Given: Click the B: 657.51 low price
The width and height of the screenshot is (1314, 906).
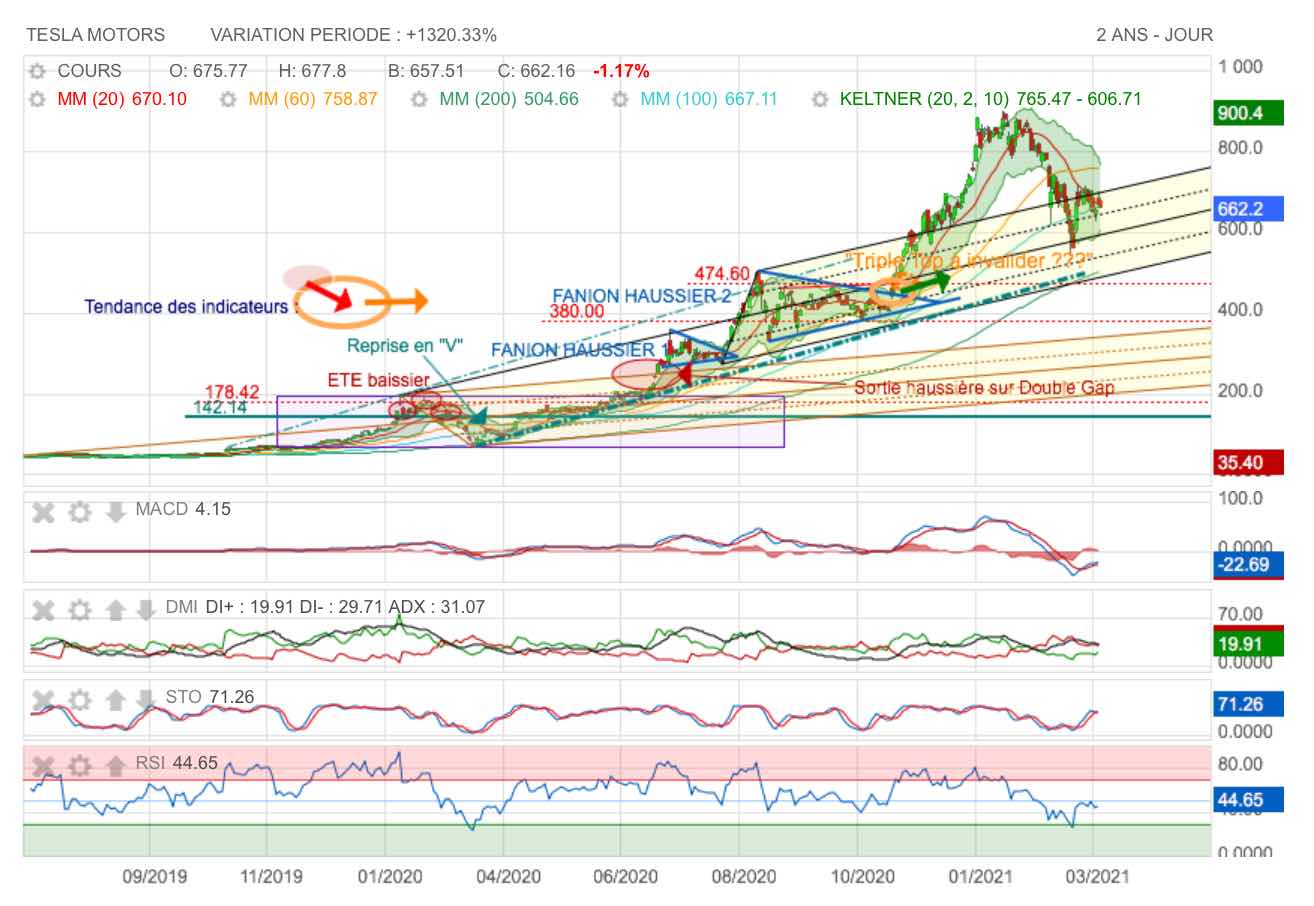Looking at the screenshot, I should click(x=426, y=72).
